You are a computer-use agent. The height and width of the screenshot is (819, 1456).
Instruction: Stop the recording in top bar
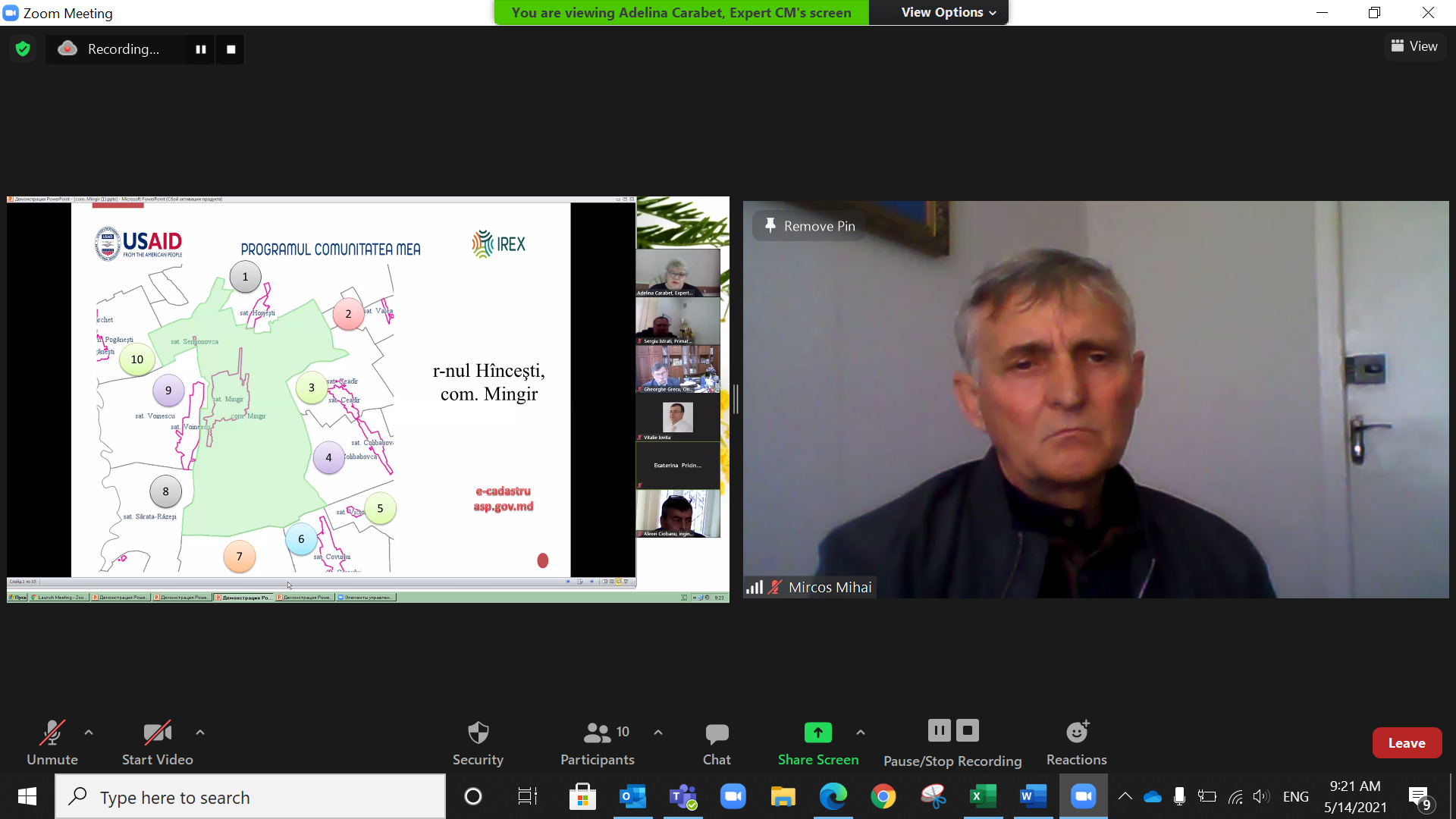click(231, 49)
